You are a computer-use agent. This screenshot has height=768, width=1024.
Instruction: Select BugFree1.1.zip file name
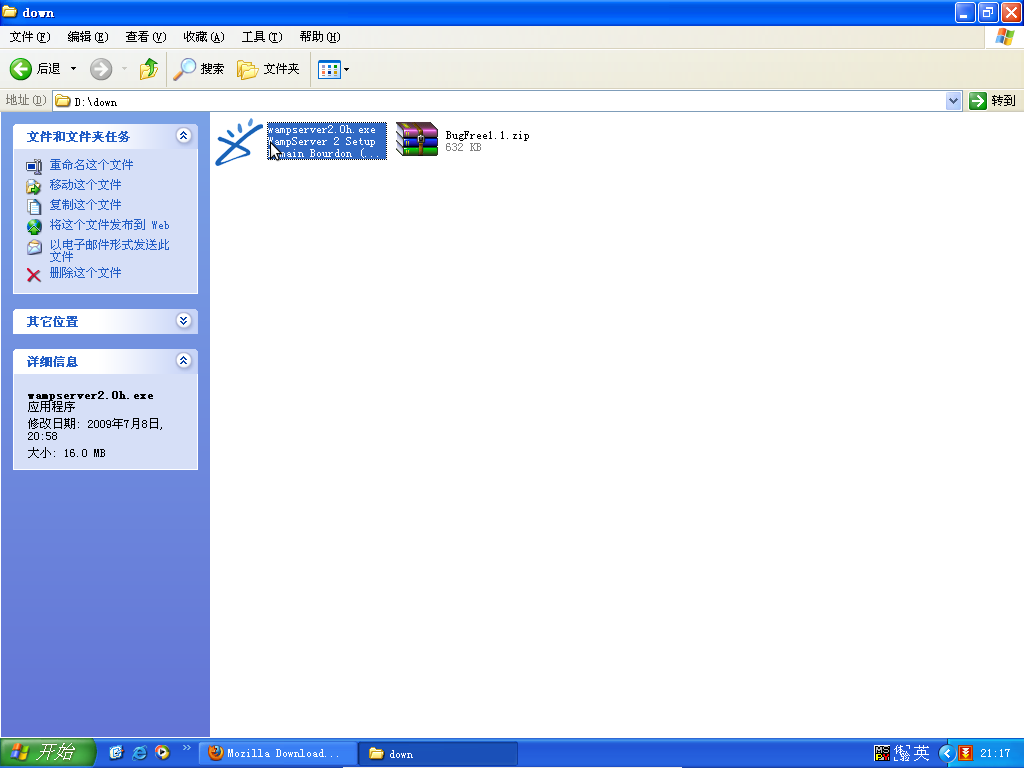tap(487, 135)
